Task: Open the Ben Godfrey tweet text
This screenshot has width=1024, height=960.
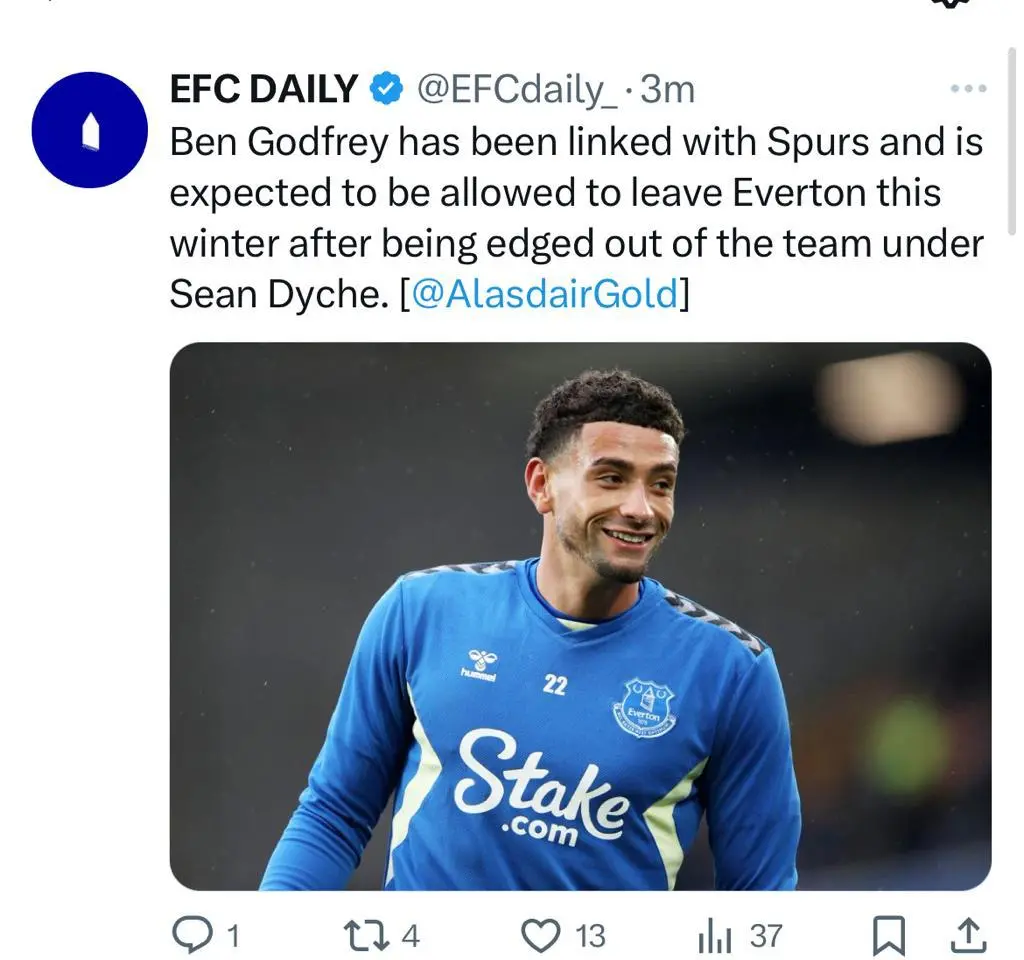Action: 575,193
